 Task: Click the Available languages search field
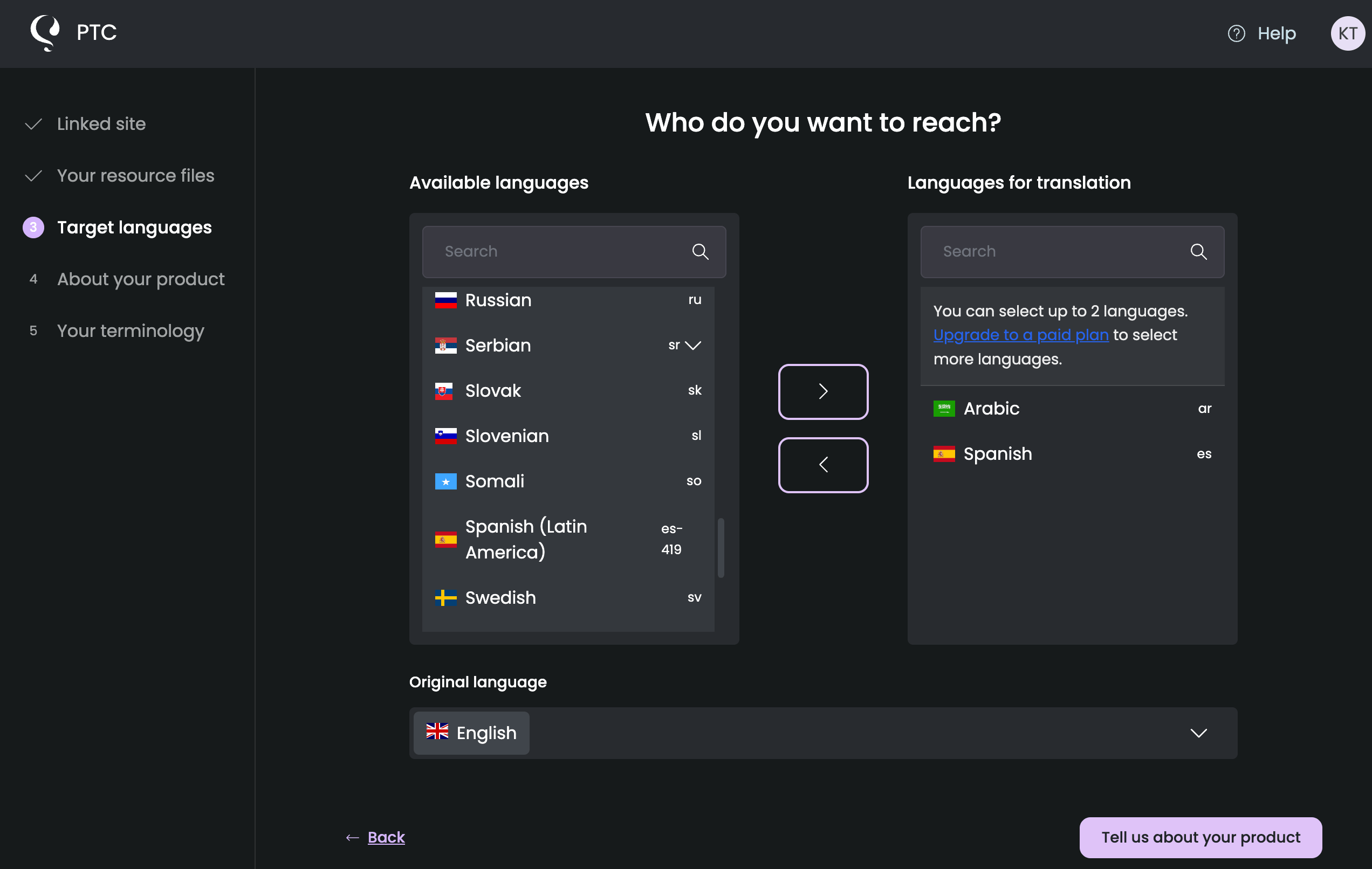pos(574,252)
